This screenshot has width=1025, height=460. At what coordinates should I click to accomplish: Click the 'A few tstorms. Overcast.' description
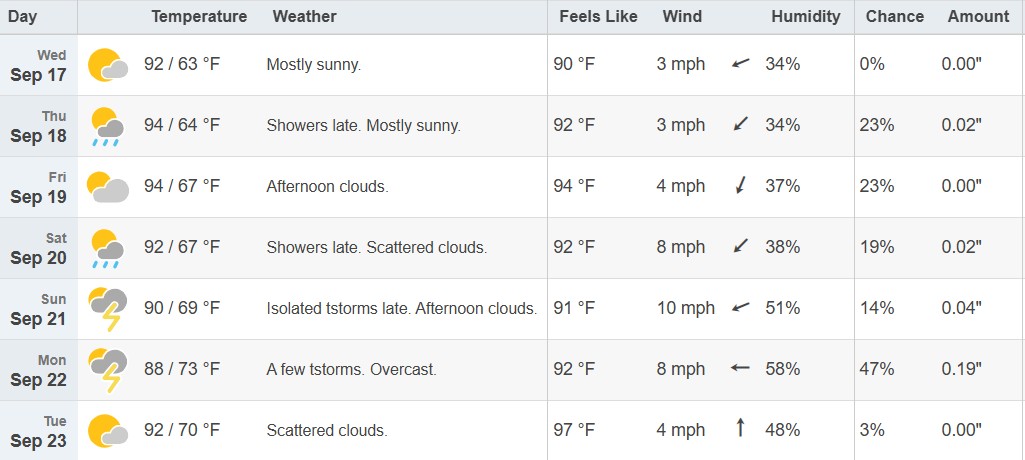click(x=351, y=370)
